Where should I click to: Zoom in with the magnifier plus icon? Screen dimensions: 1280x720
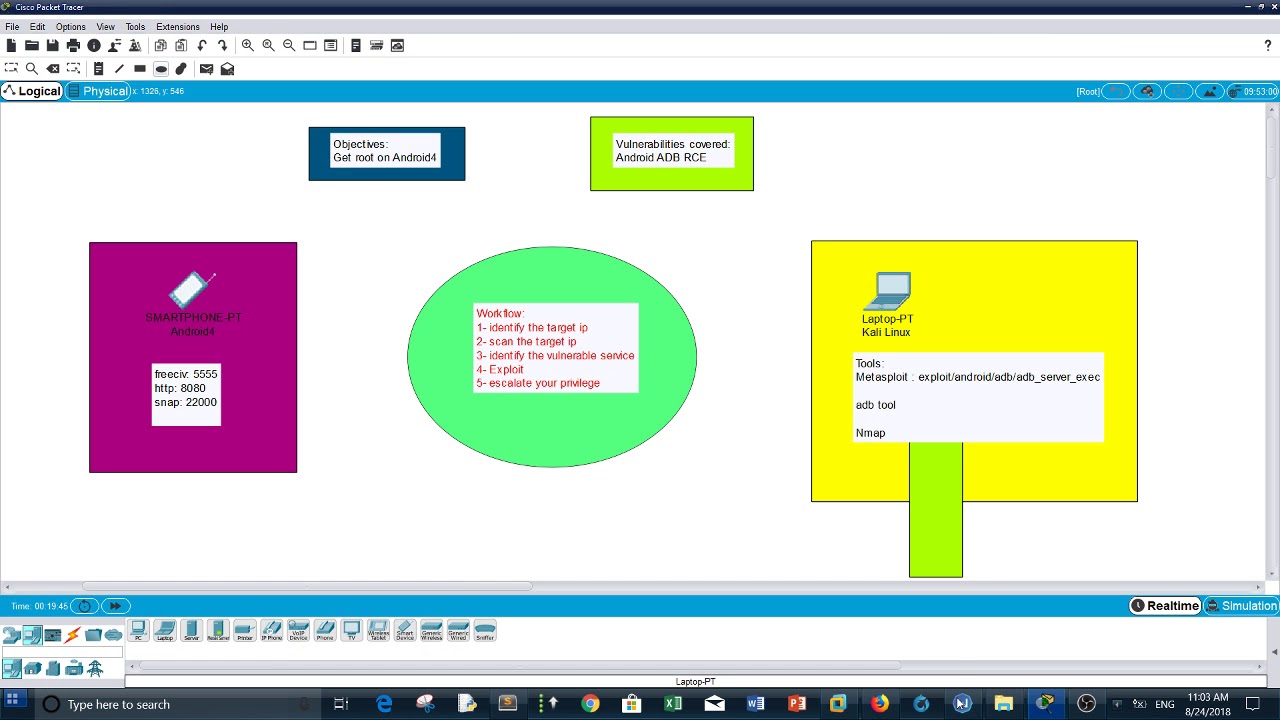pos(247,45)
